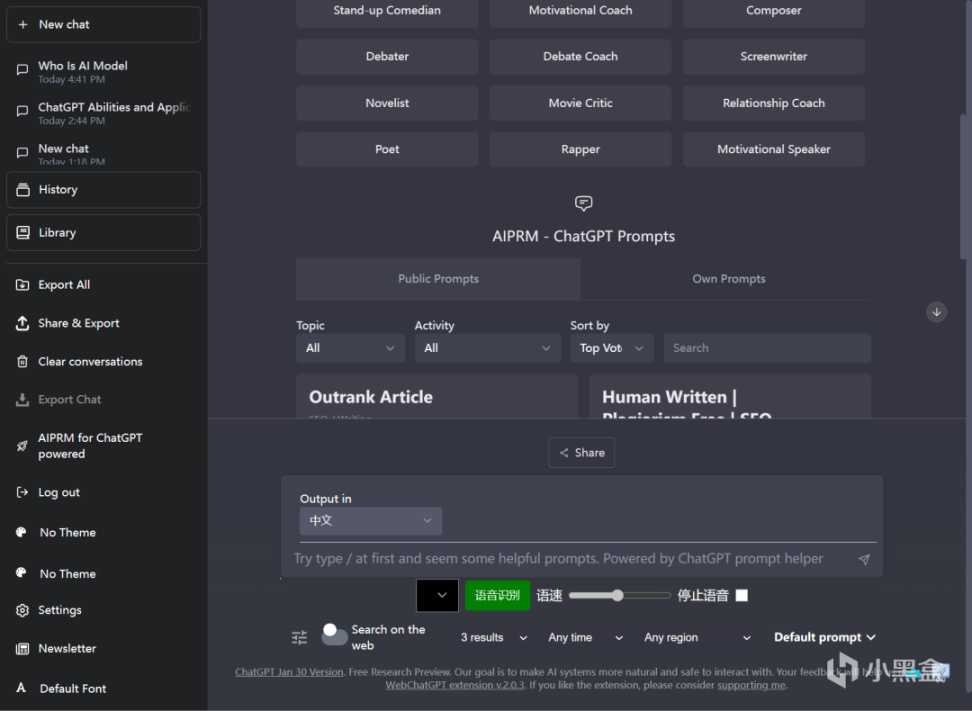This screenshot has height=711, width=972.
Task: Click the first No Theme palette icon
Action: coord(21,532)
